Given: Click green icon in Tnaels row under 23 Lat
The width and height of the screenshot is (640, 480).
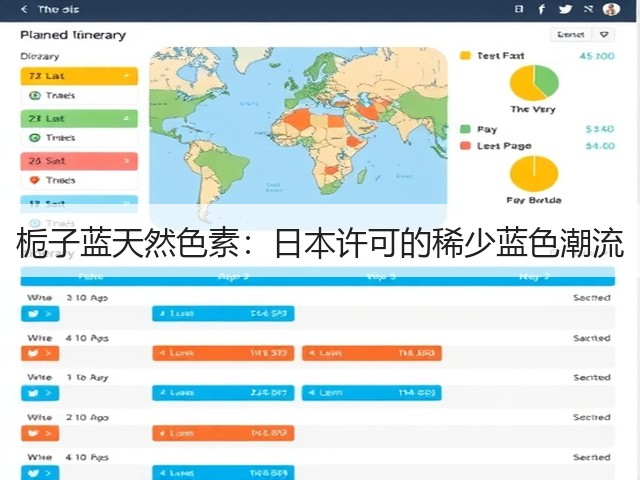Looking at the screenshot, I should click(x=35, y=138).
